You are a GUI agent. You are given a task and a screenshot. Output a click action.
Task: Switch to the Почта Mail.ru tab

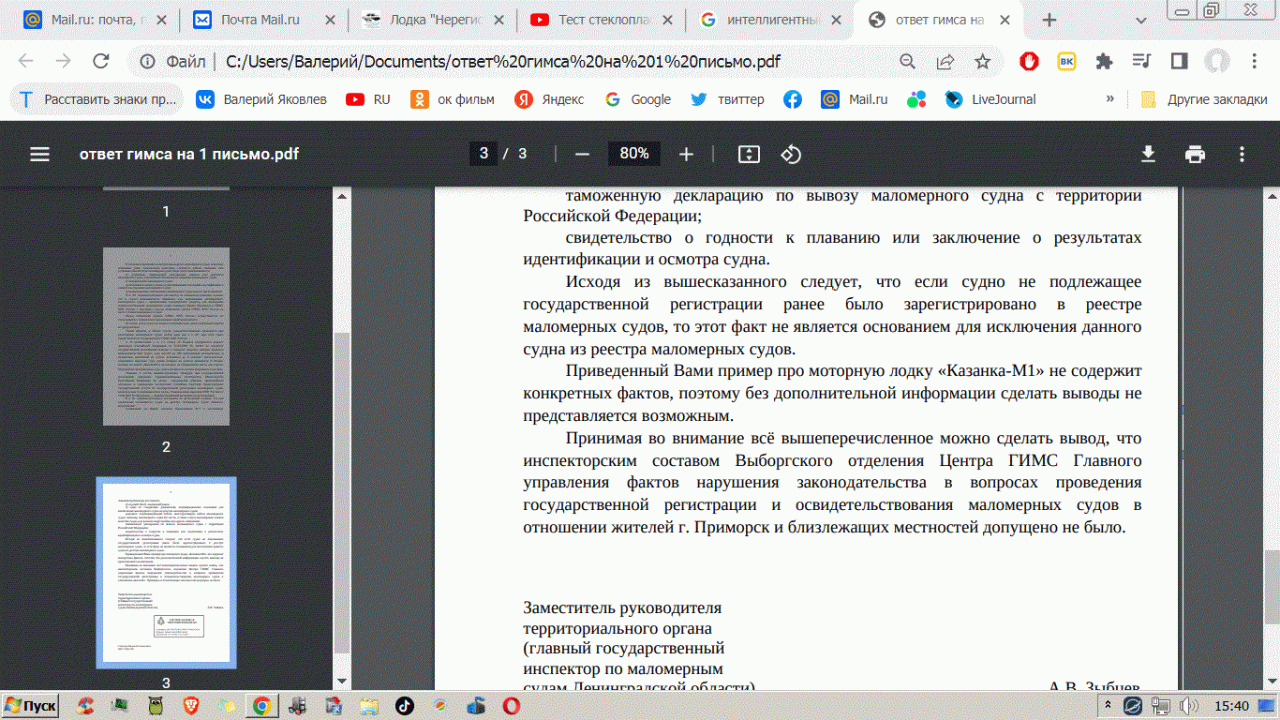(265, 20)
